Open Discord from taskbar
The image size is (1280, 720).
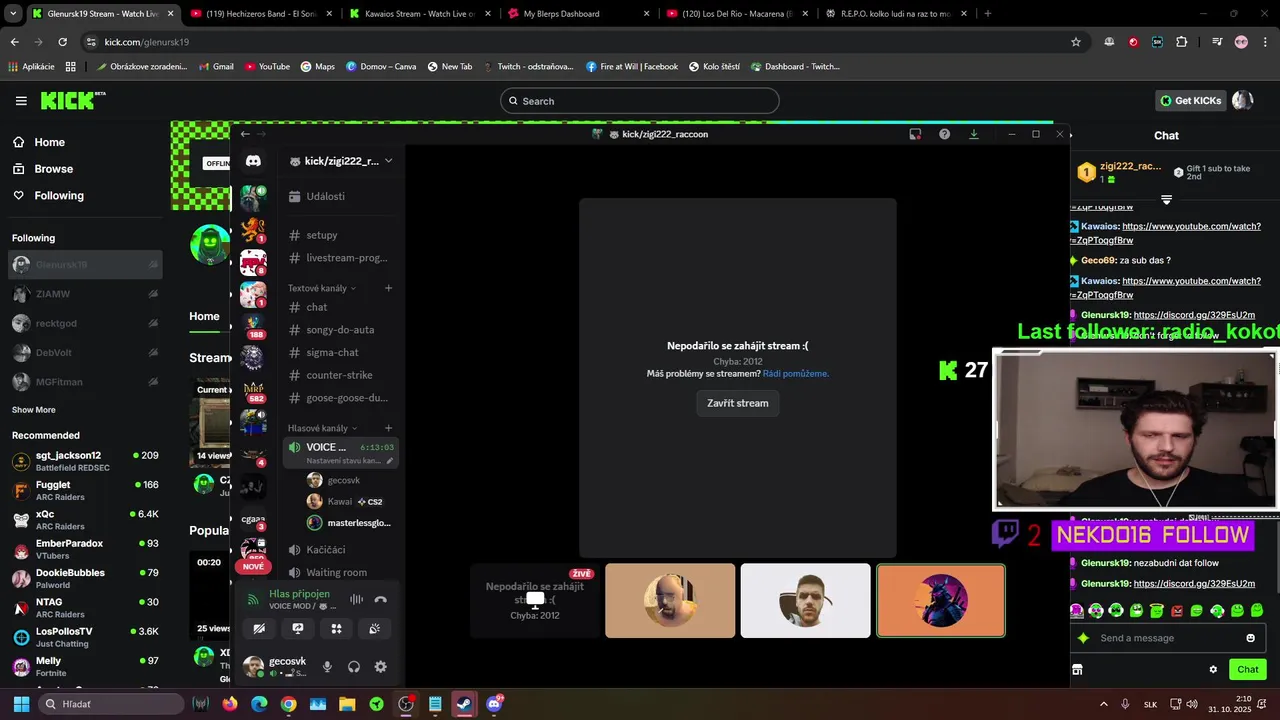point(494,704)
